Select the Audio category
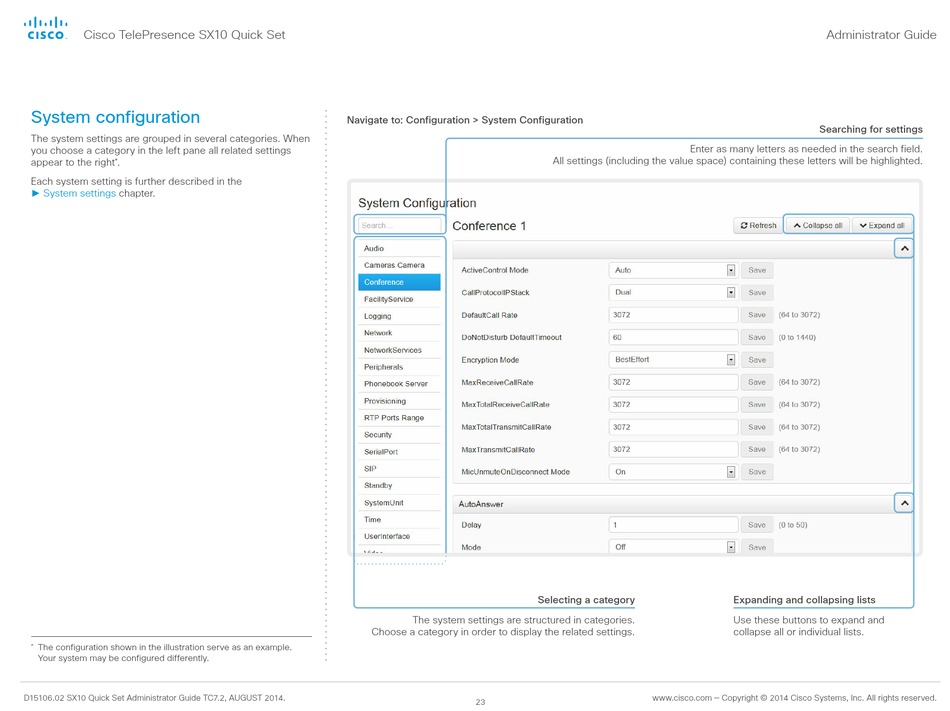 click(x=399, y=248)
